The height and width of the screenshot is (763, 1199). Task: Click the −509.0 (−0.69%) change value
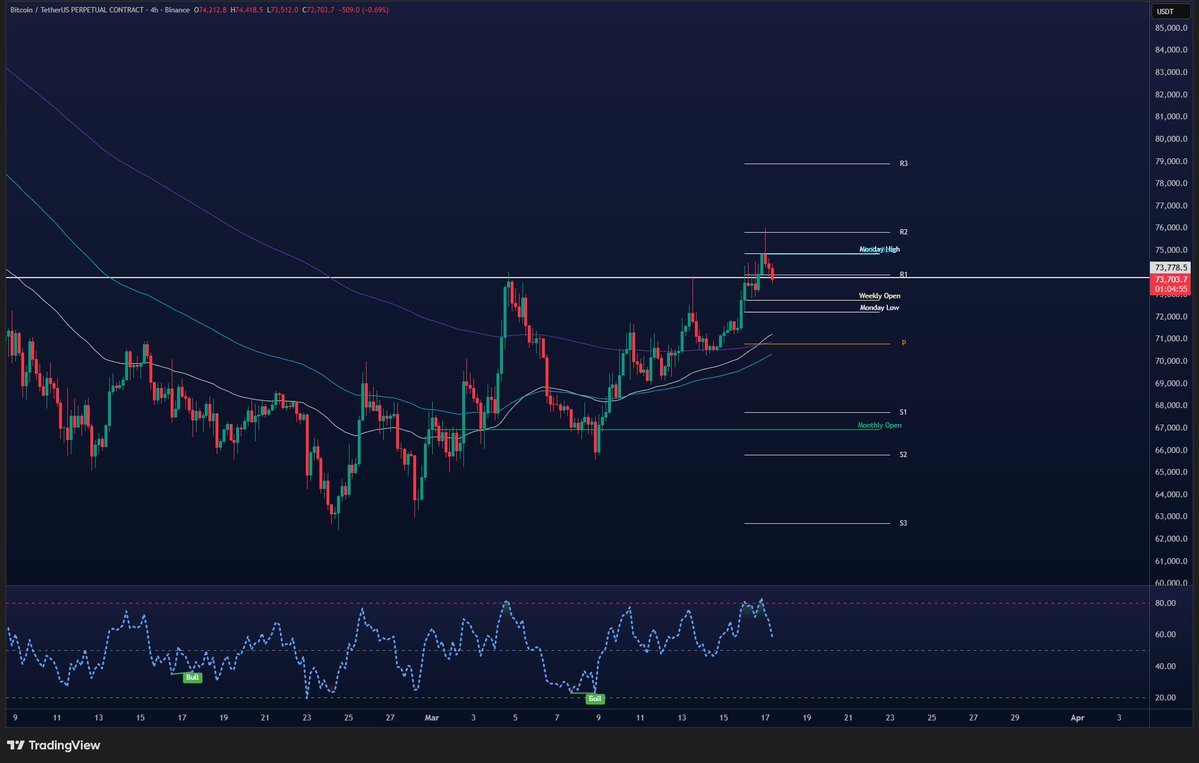tap(363, 10)
